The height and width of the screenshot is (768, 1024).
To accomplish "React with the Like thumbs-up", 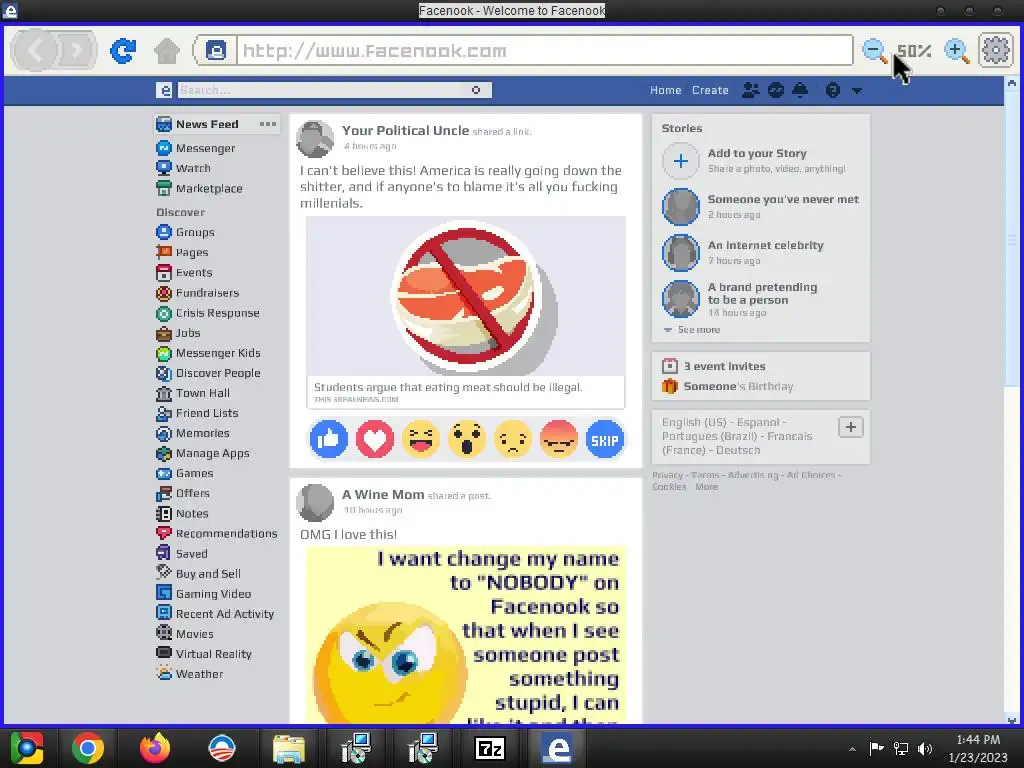I will [x=328, y=440].
